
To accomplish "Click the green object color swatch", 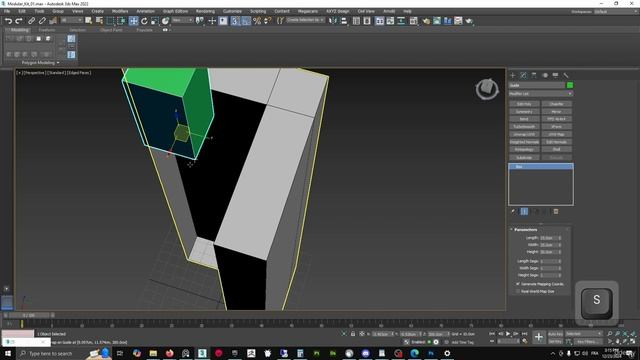I will (x=570, y=85).
